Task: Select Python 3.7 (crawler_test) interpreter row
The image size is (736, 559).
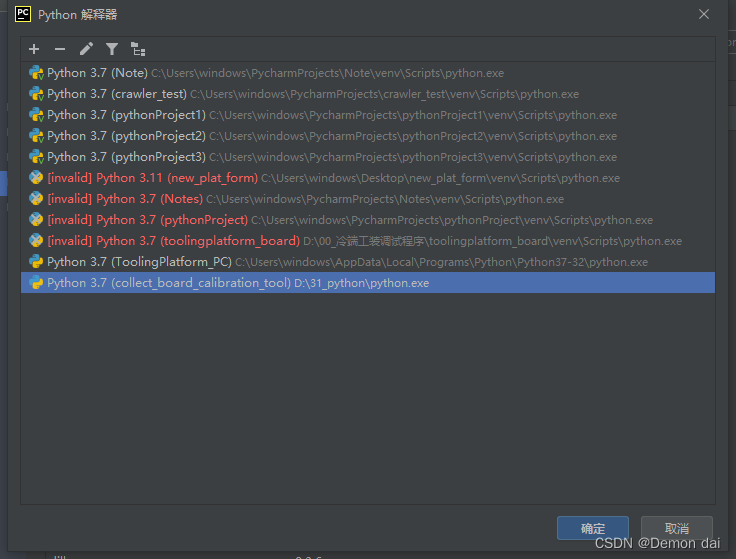Action: [368, 94]
